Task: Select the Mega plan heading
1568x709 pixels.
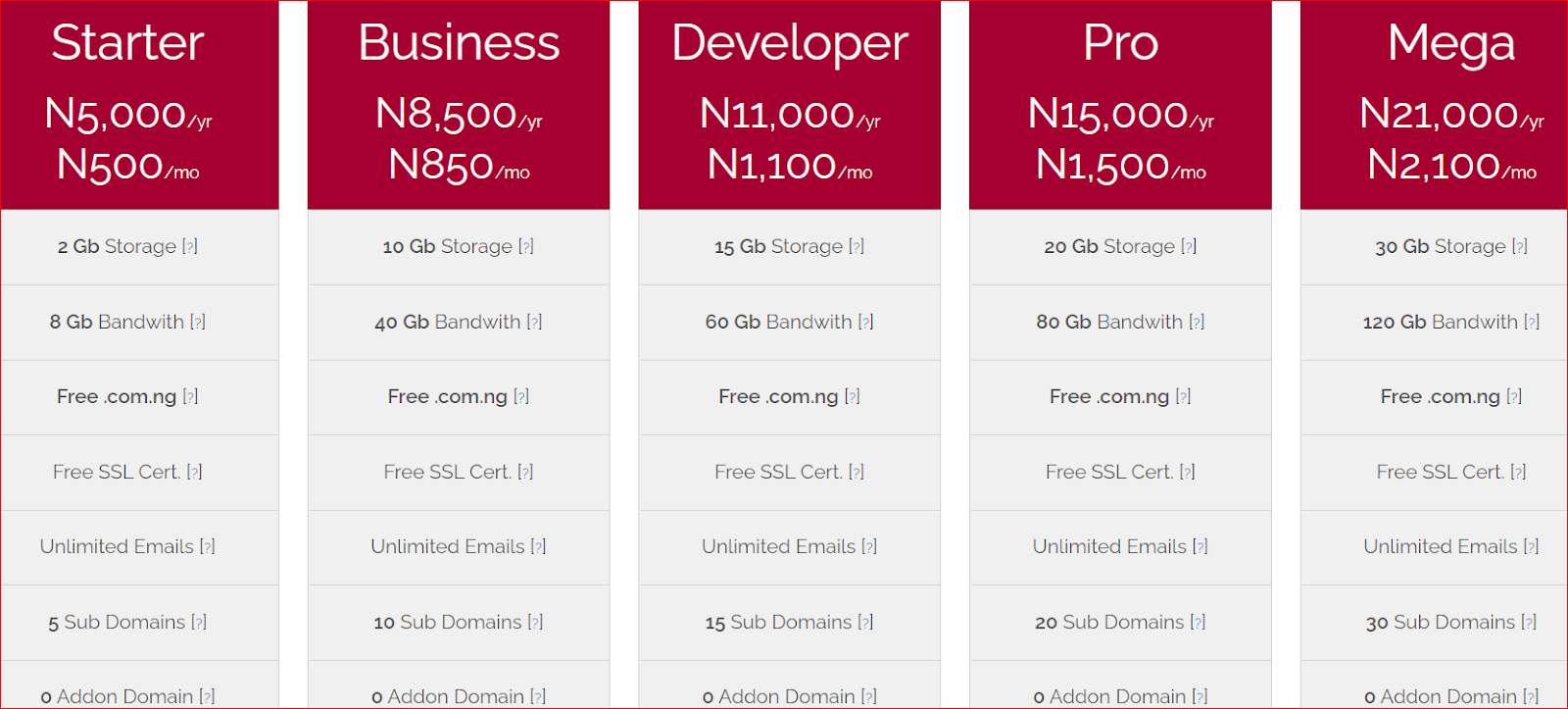Action: (1451, 45)
